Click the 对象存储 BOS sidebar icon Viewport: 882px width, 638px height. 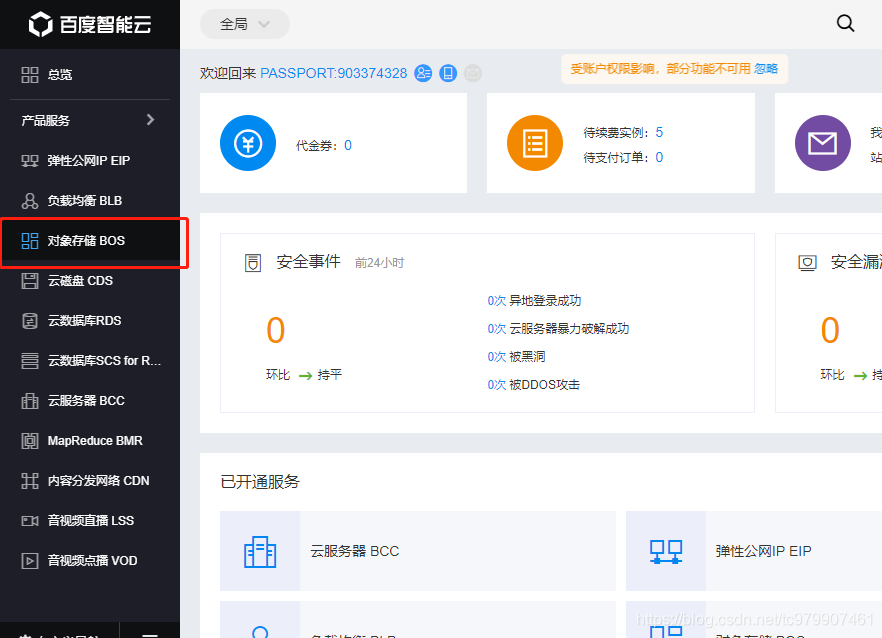coord(30,241)
